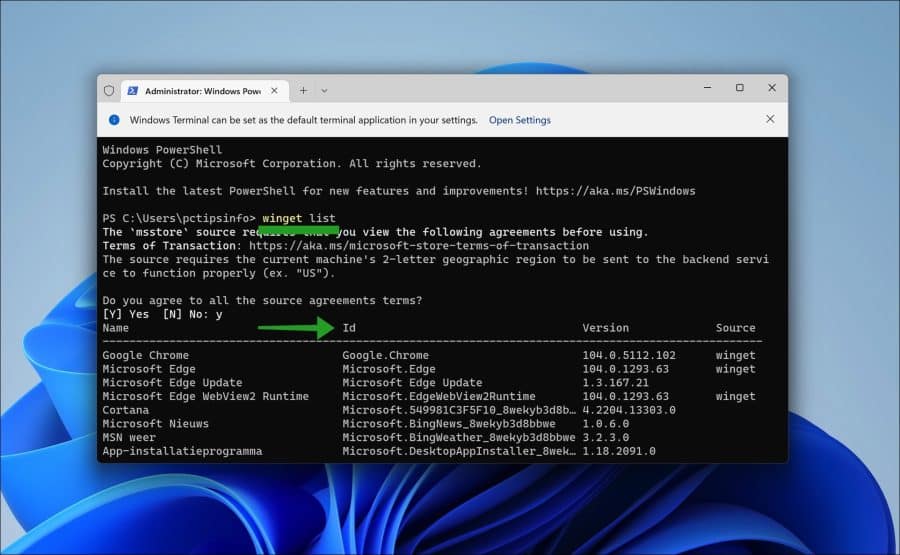Click version '104.0.5112.102'

(629, 355)
